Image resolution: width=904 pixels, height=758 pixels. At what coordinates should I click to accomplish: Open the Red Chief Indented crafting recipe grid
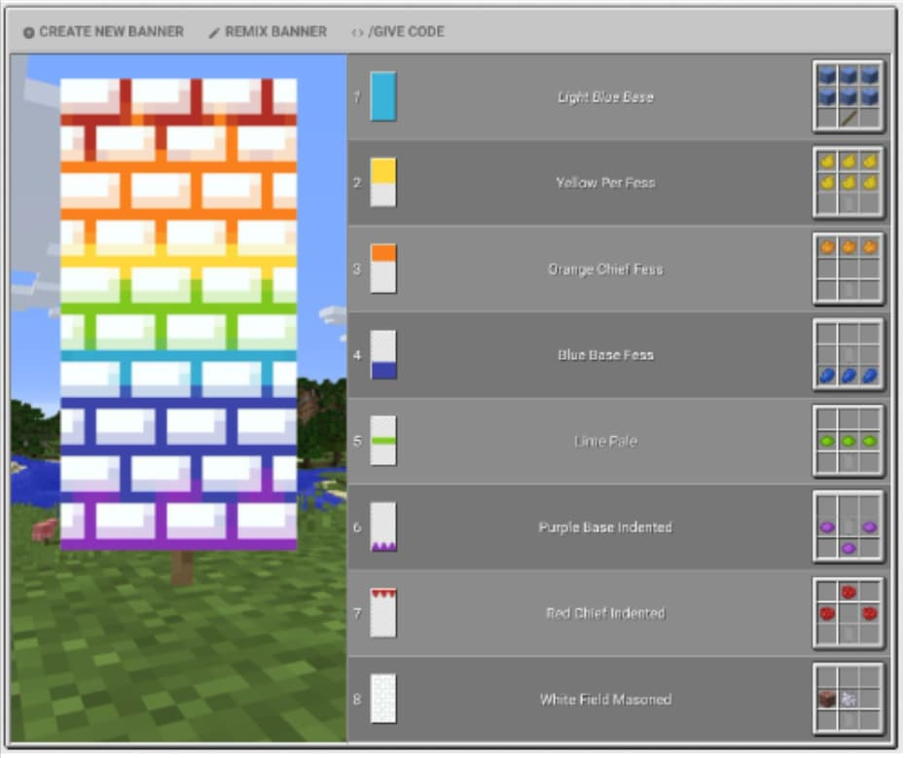848,613
